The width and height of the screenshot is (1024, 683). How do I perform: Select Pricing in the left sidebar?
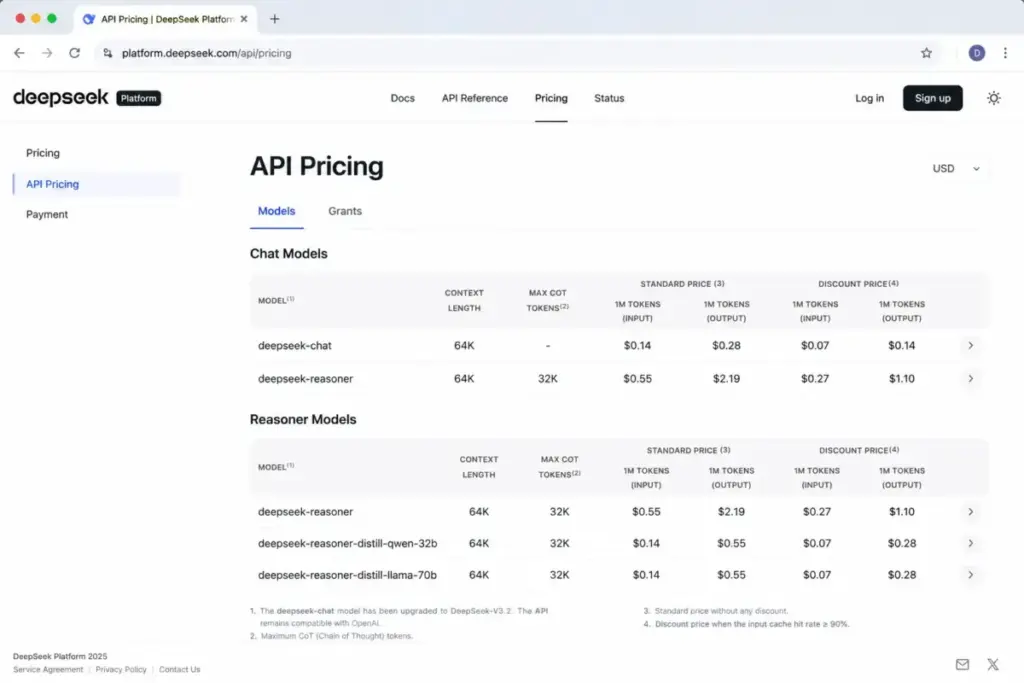tap(43, 153)
